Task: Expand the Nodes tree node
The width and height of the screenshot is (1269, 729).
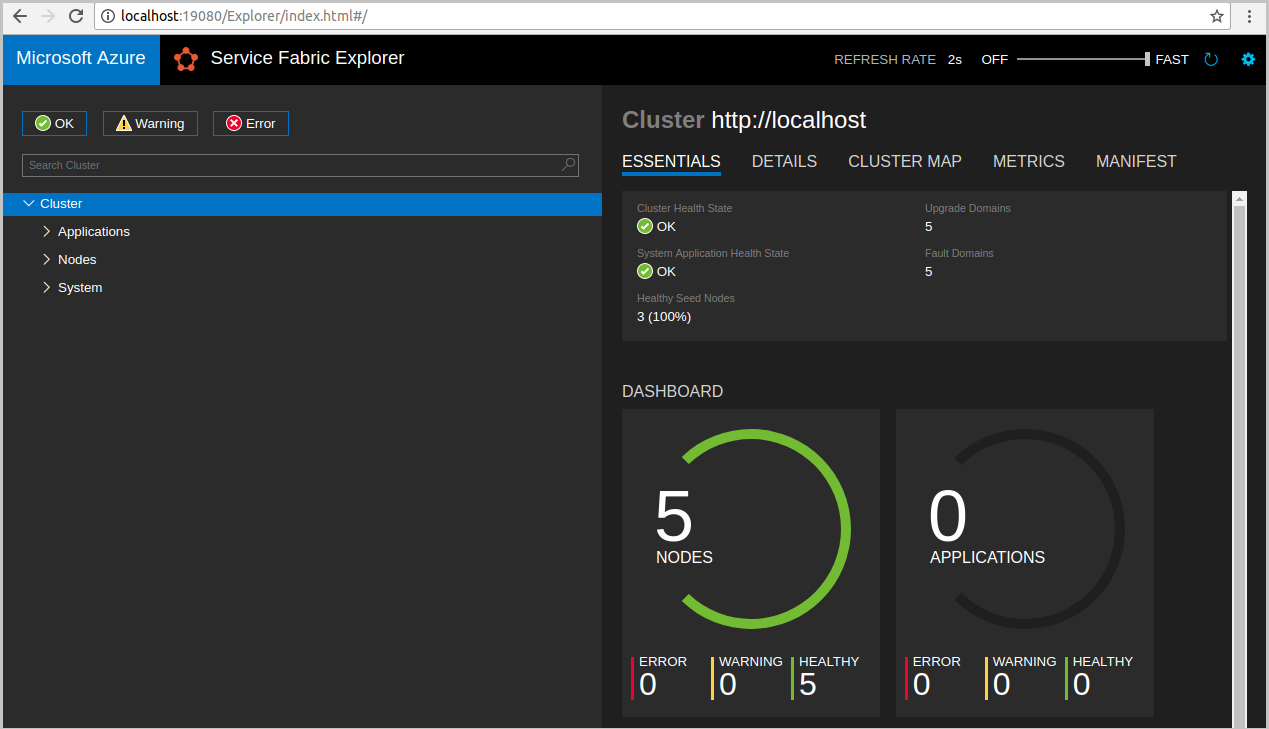Action: click(x=46, y=259)
